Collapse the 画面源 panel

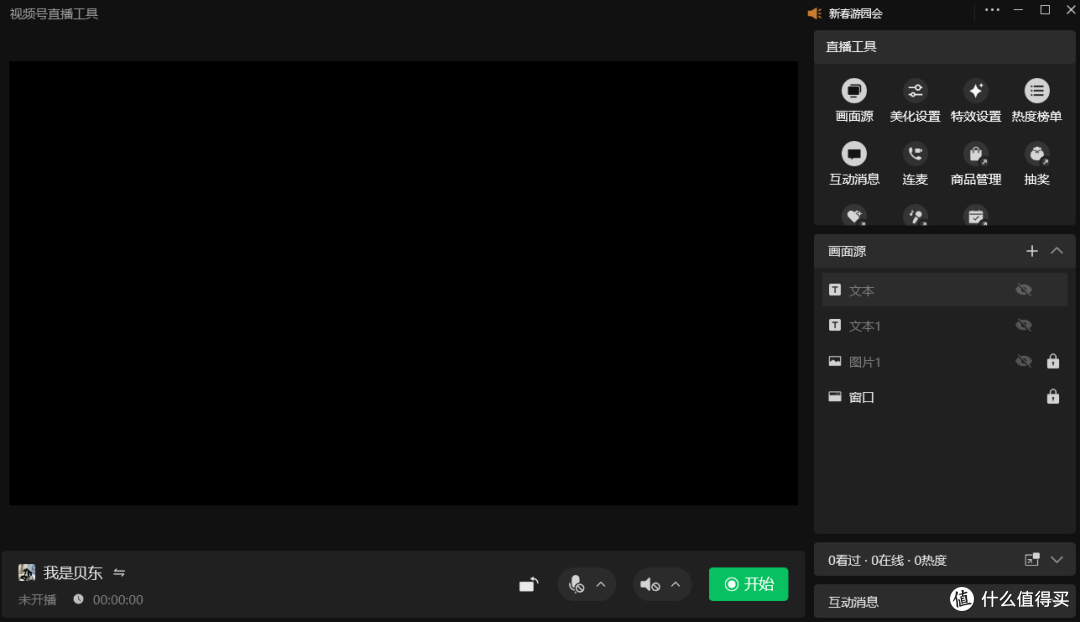point(1057,251)
